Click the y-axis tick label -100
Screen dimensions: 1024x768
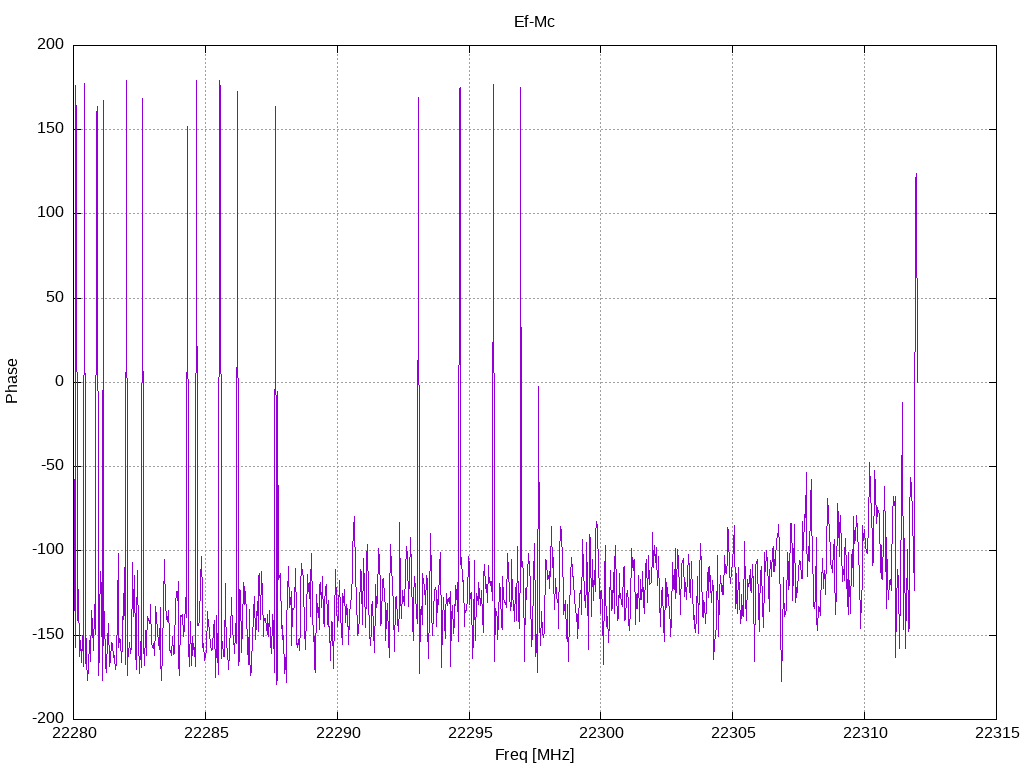click(48, 550)
